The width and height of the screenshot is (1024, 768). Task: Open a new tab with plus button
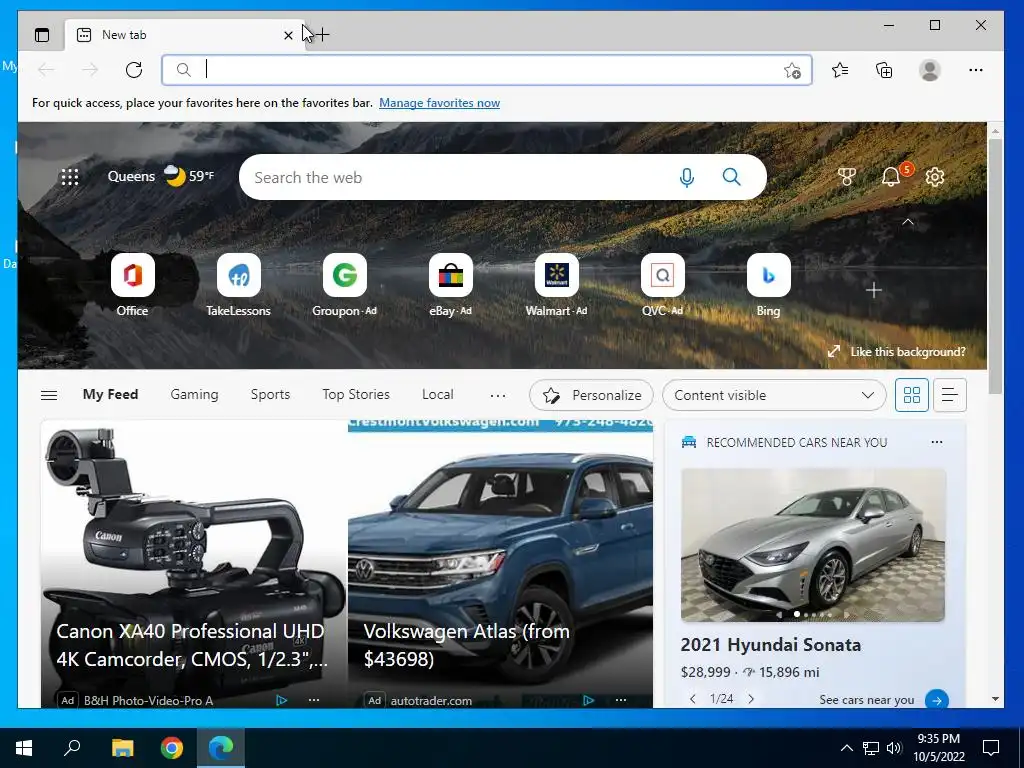pos(322,35)
